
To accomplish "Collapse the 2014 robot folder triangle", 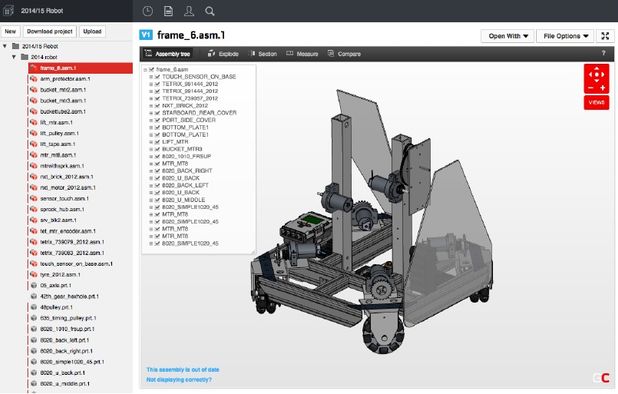I will 14,57.
